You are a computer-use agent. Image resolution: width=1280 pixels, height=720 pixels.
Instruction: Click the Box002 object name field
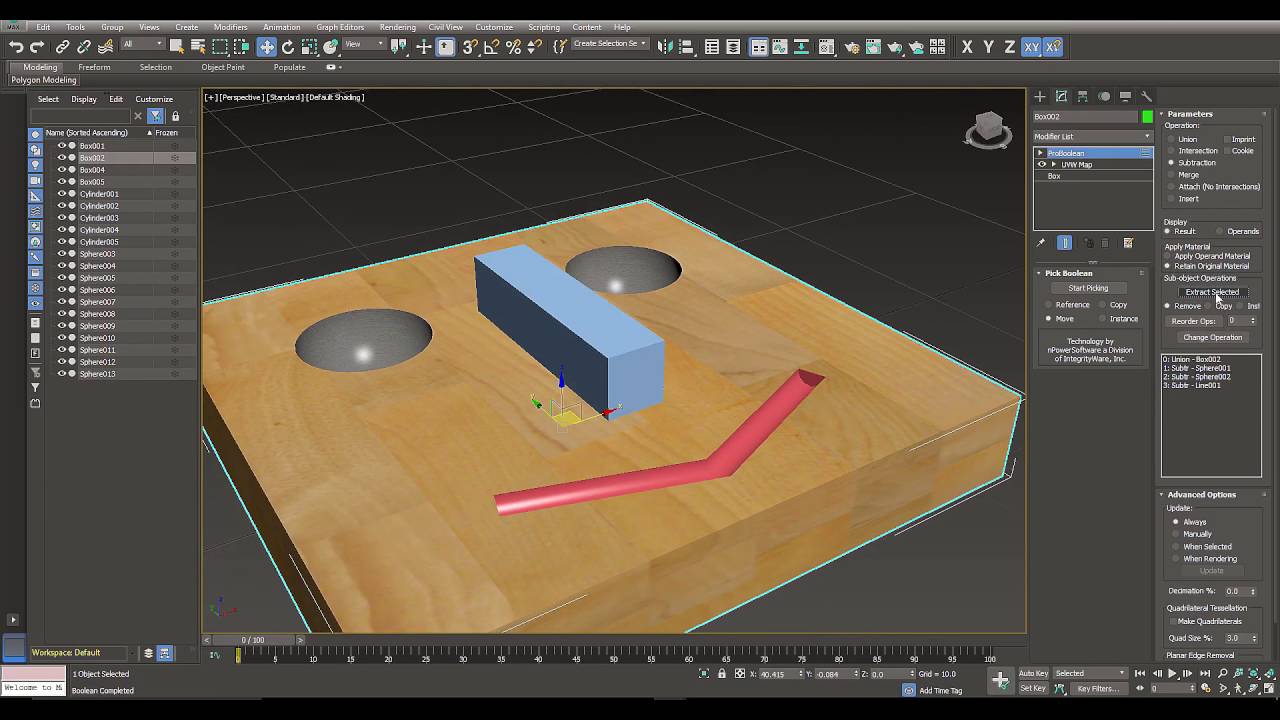point(1086,117)
